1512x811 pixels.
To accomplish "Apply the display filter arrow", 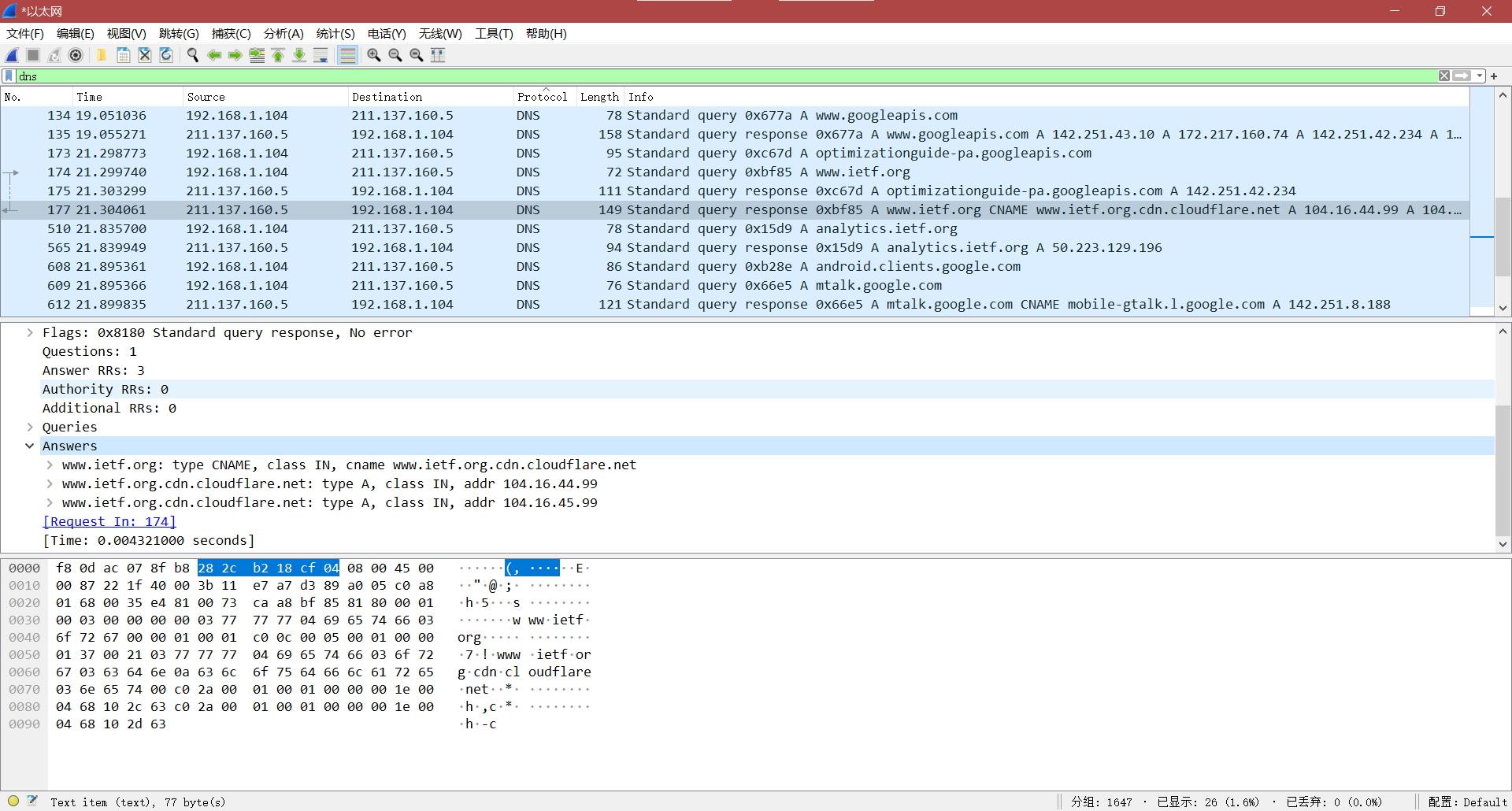I will [x=1462, y=76].
